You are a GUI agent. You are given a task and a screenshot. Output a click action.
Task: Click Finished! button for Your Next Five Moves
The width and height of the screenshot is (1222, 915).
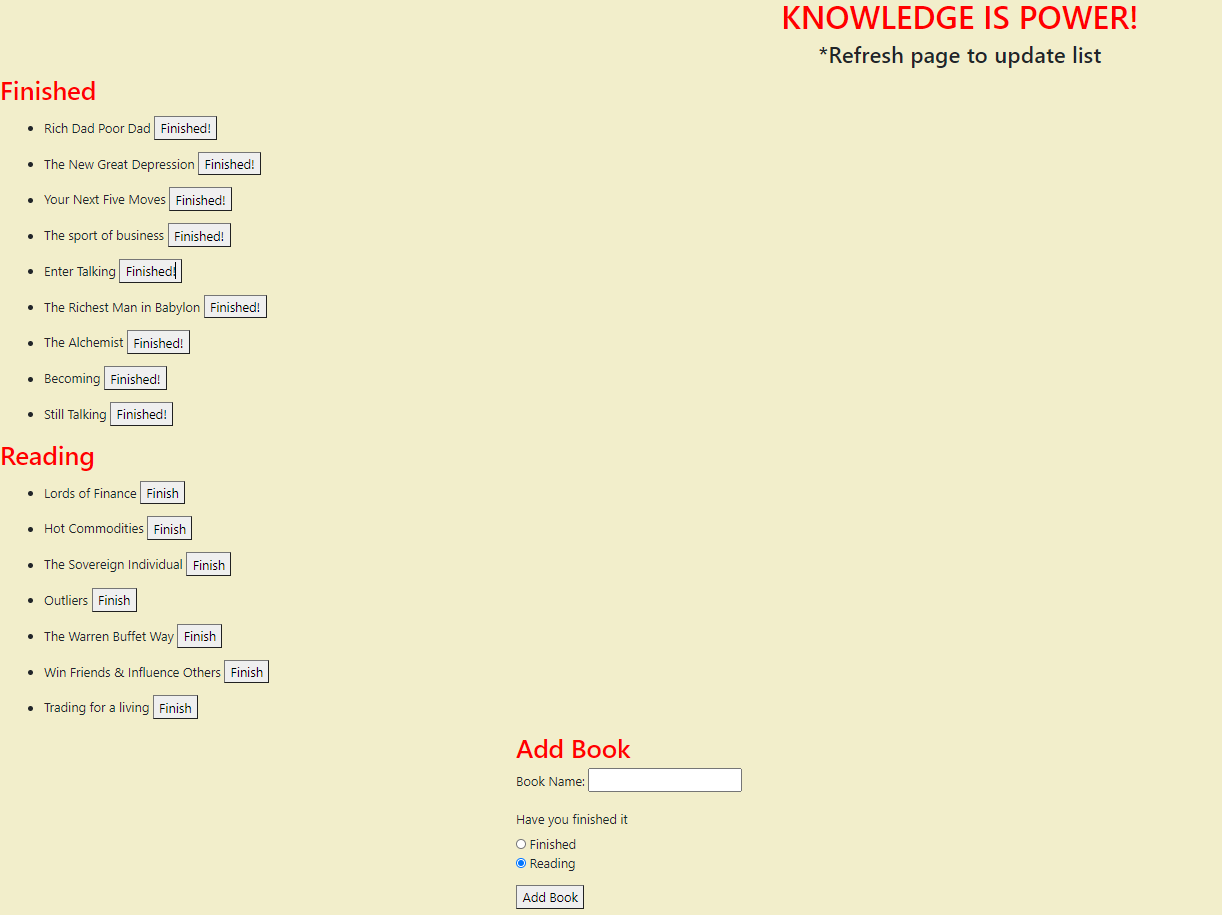pyautogui.click(x=200, y=200)
